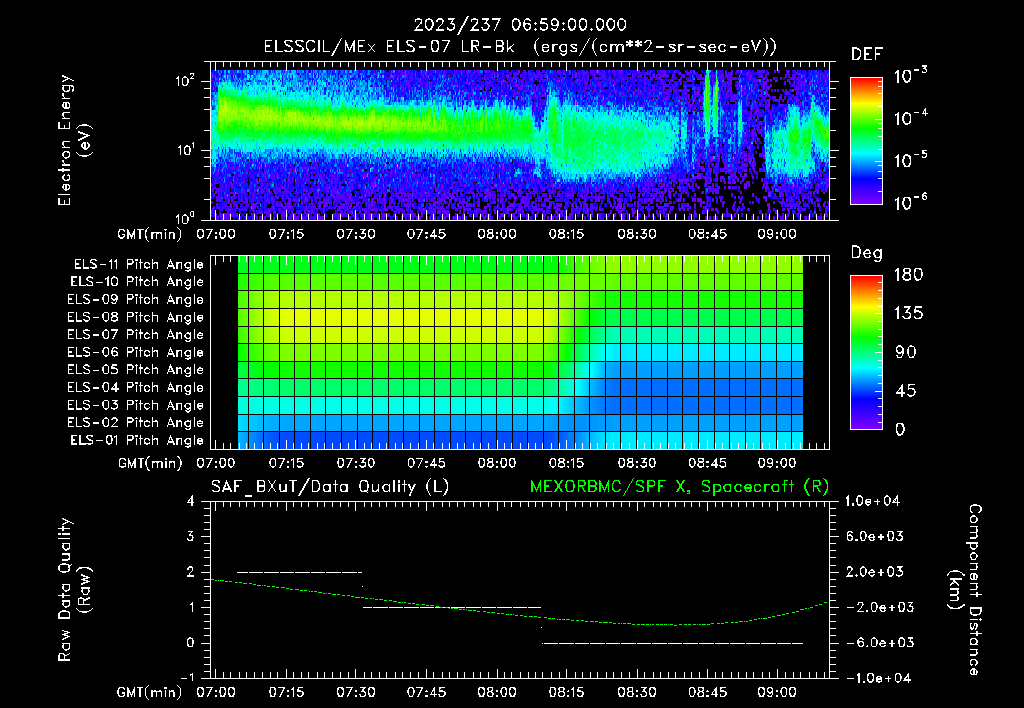Click the DEF color bar legend
1024x708 pixels.
(x=866, y=140)
